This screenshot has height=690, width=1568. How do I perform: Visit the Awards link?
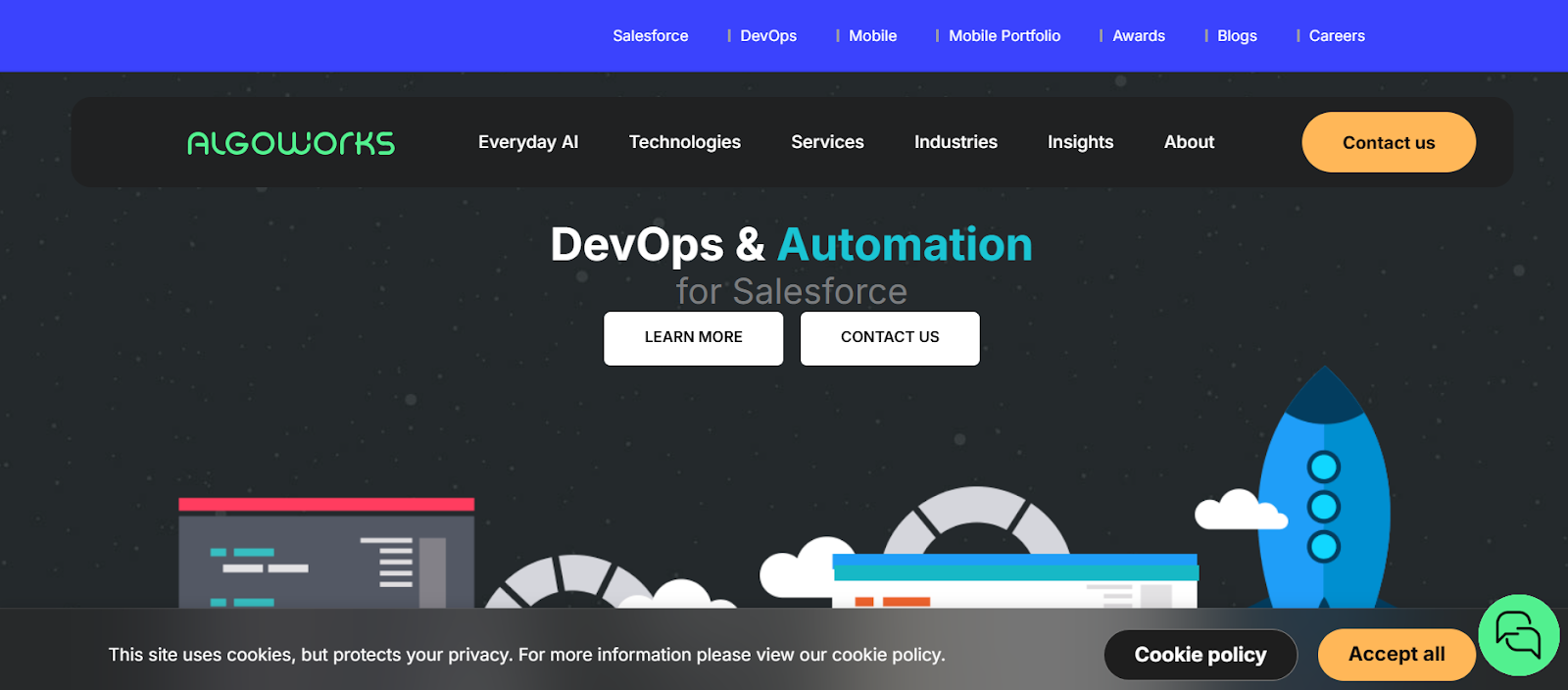[1139, 35]
